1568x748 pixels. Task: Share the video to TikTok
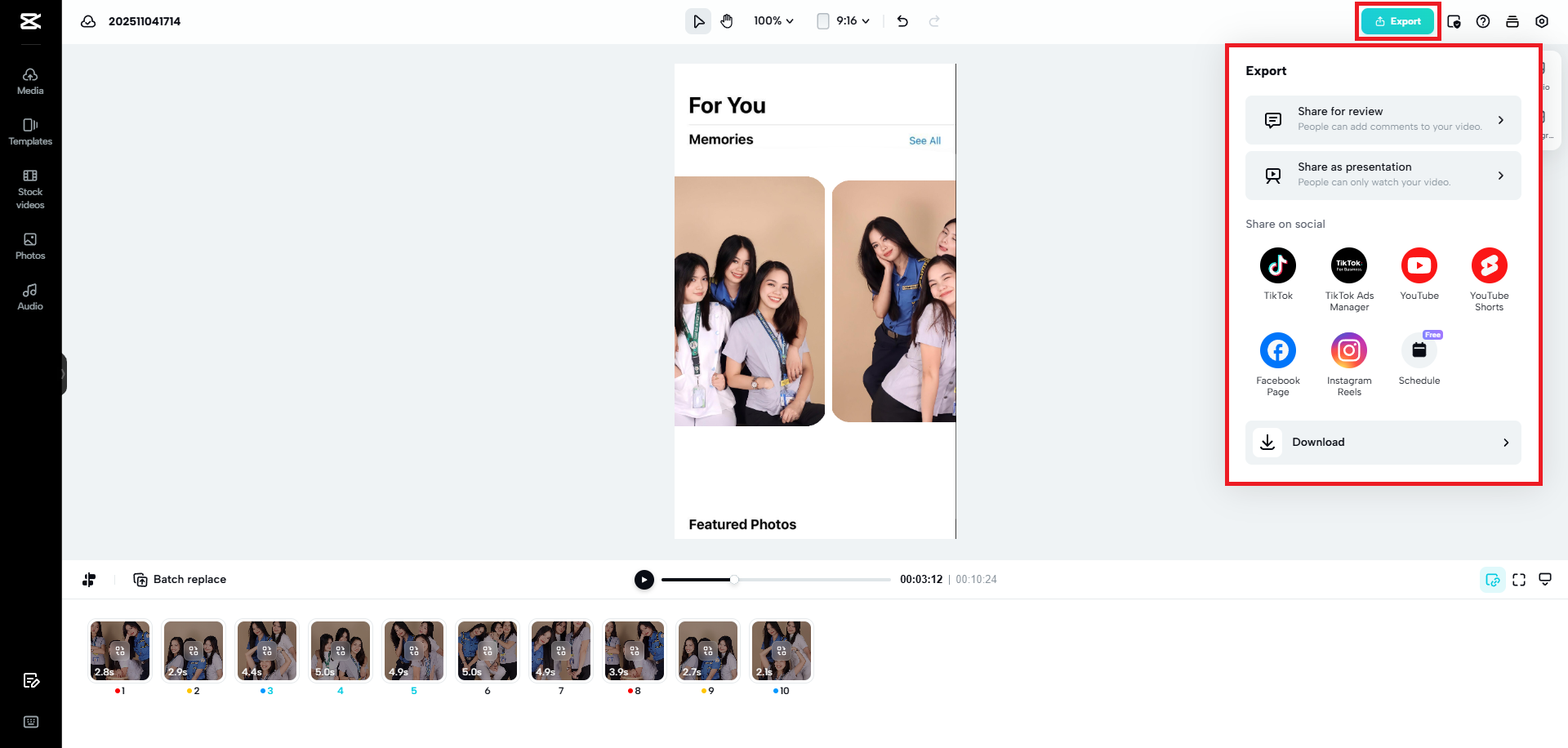[1277, 265]
